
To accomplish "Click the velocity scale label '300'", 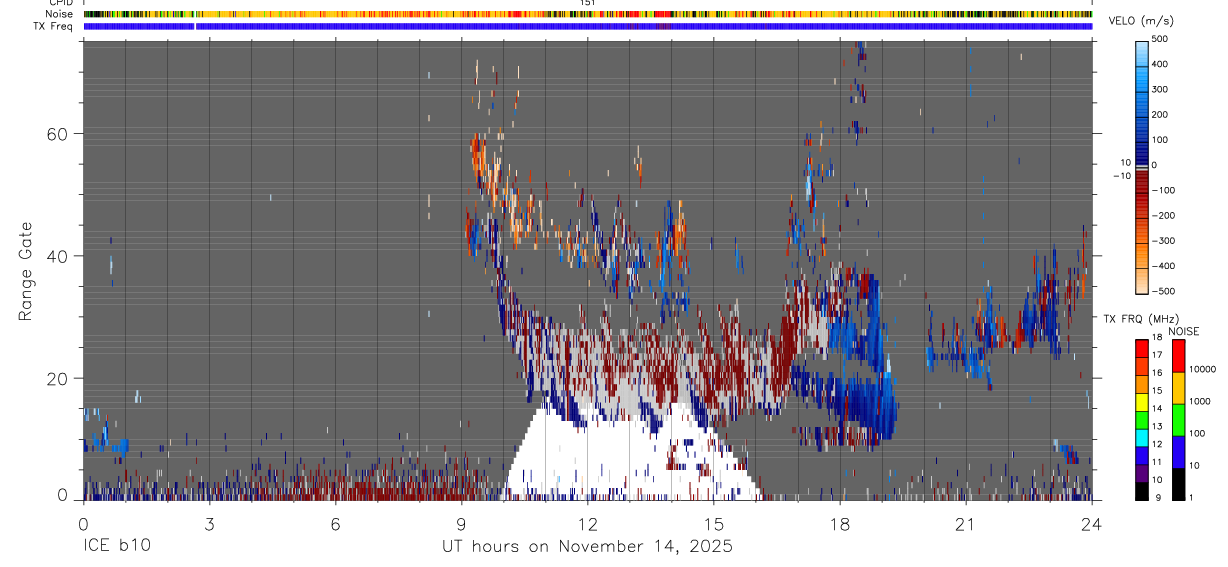I will click(1160, 89).
